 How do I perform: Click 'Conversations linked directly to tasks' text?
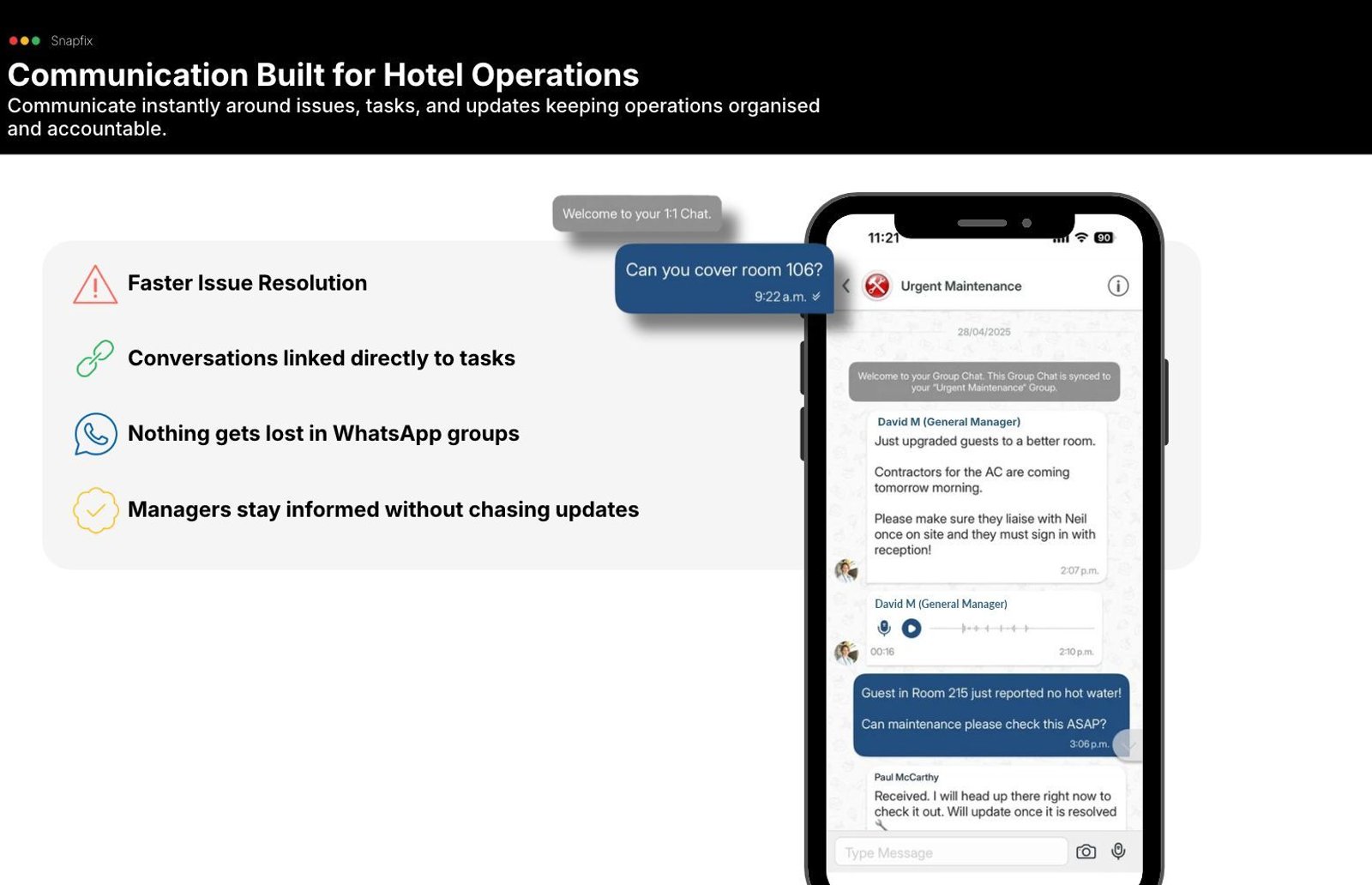click(322, 358)
